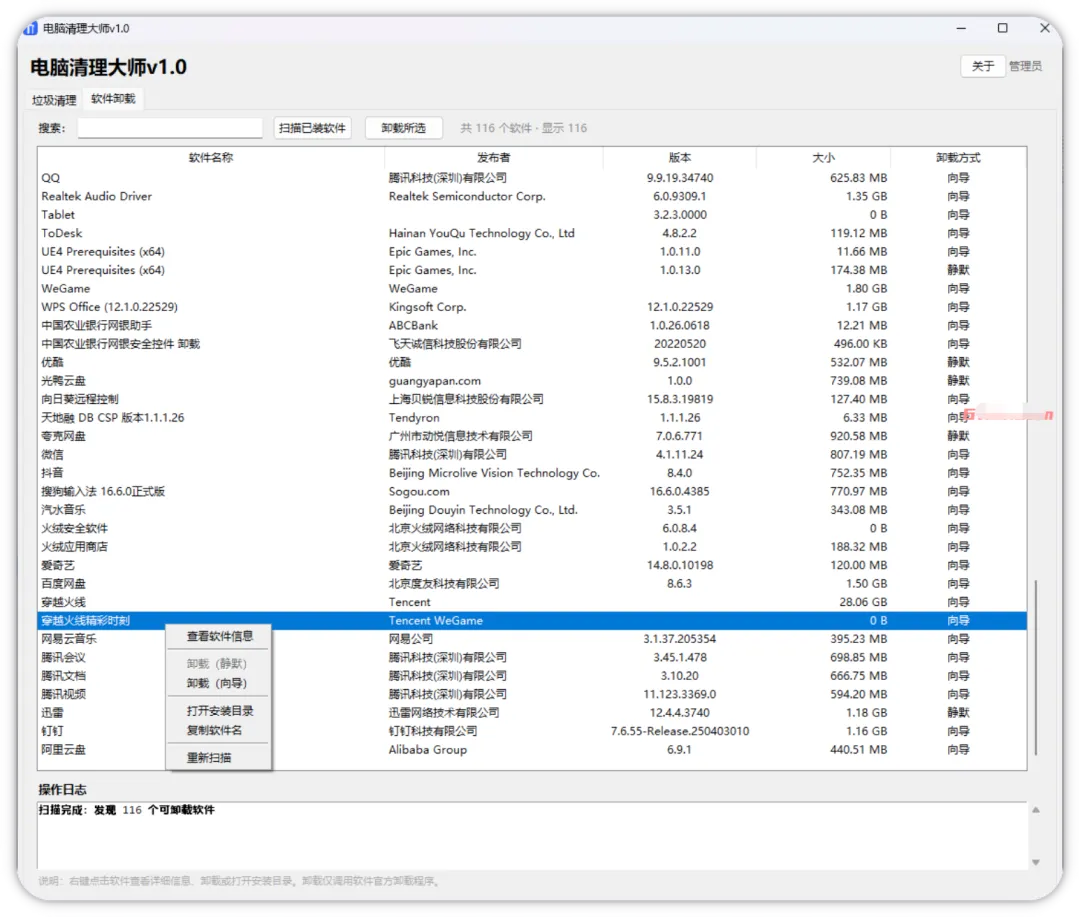The width and height of the screenshot is (1080, 917).
Task: Select the 腾讯文档 row
Action: coord(532,676)
